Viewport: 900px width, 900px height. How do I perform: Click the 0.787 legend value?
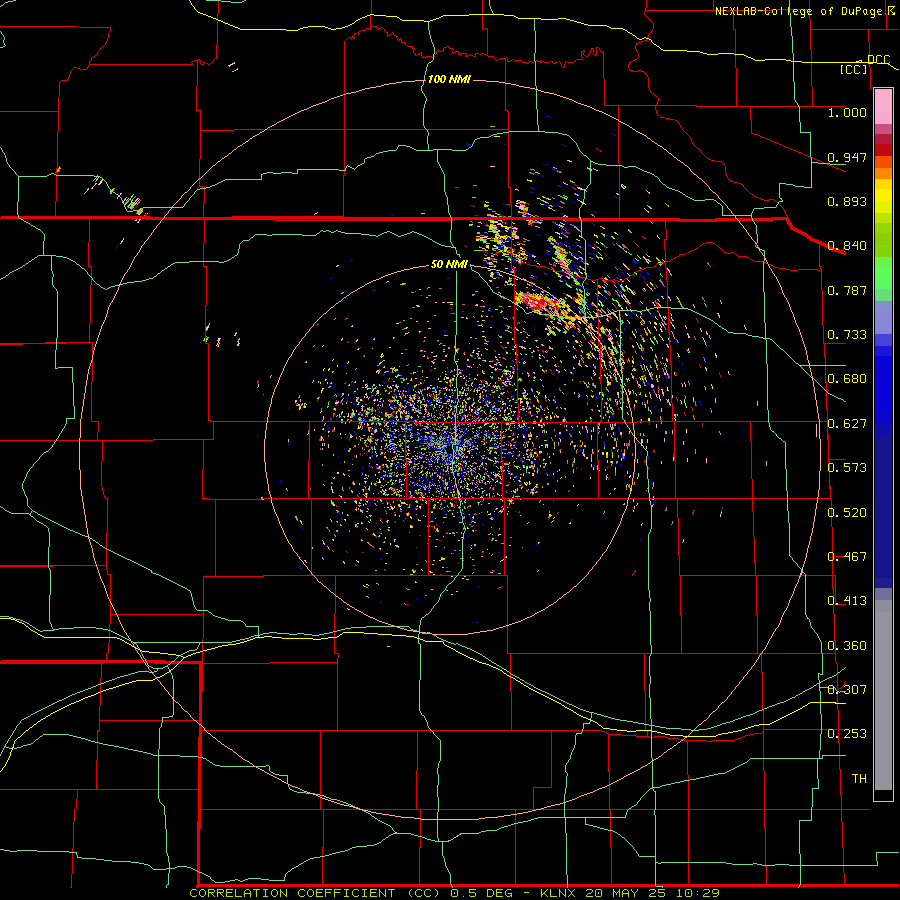pos(847,290)
